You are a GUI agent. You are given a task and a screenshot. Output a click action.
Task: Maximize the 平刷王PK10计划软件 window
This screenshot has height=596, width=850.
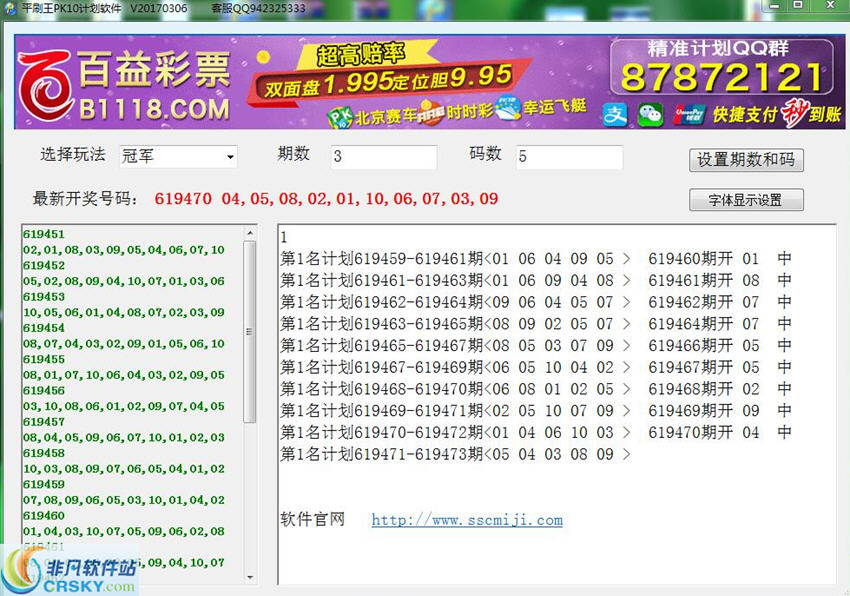click(x=799, y=5)
